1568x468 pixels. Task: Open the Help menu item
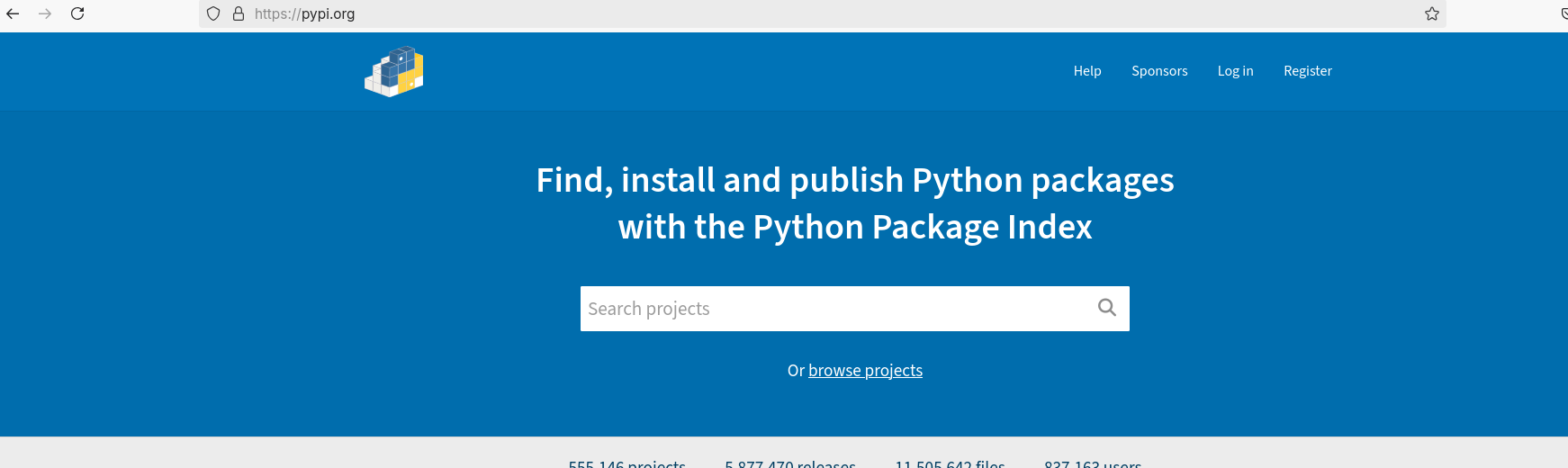pyautogui.click(x=1087, y=71)
